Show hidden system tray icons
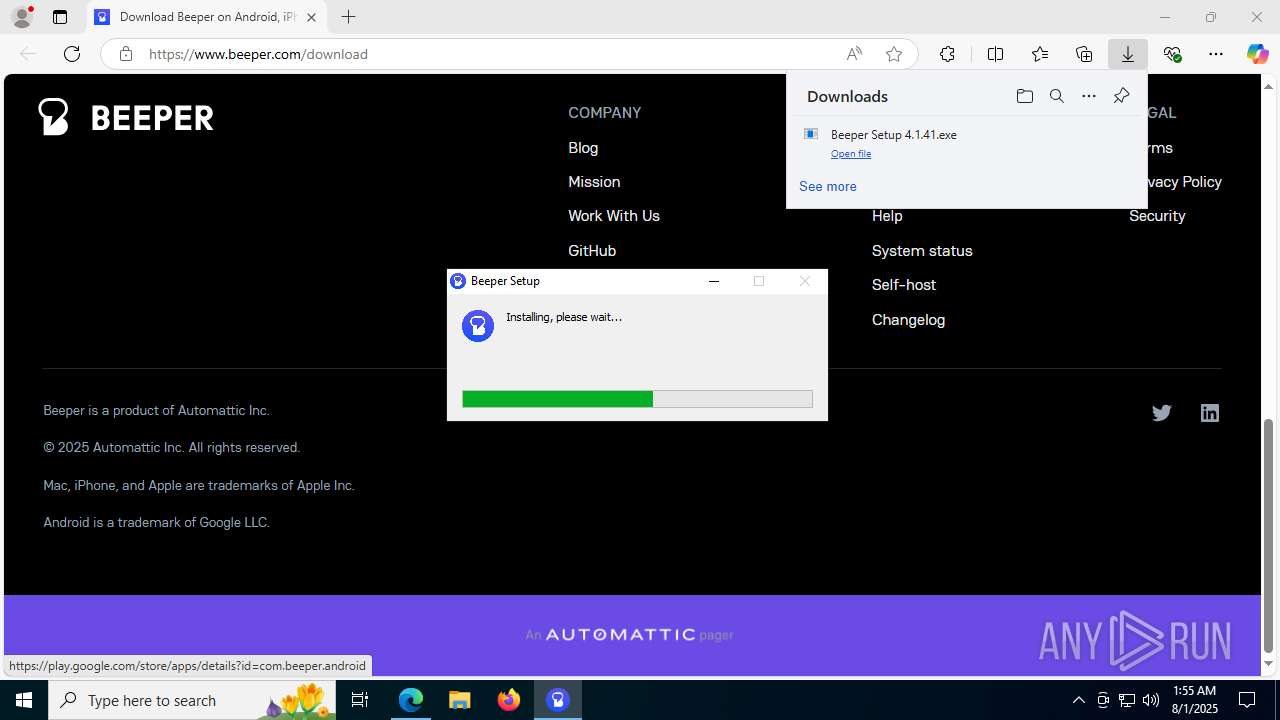This screenshot has width=1280, height=720. click(x=1078, y=700)
